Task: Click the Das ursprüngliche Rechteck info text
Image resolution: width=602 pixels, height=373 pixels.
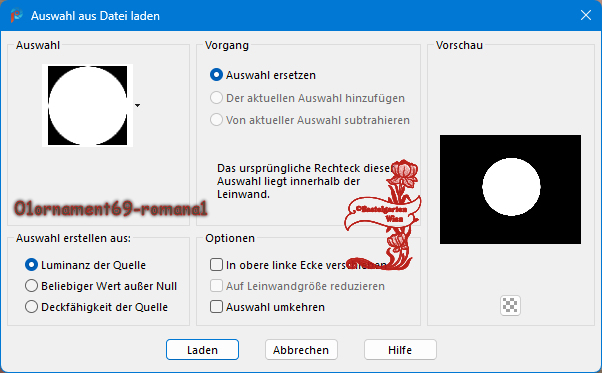Action: tap(303, 181)
